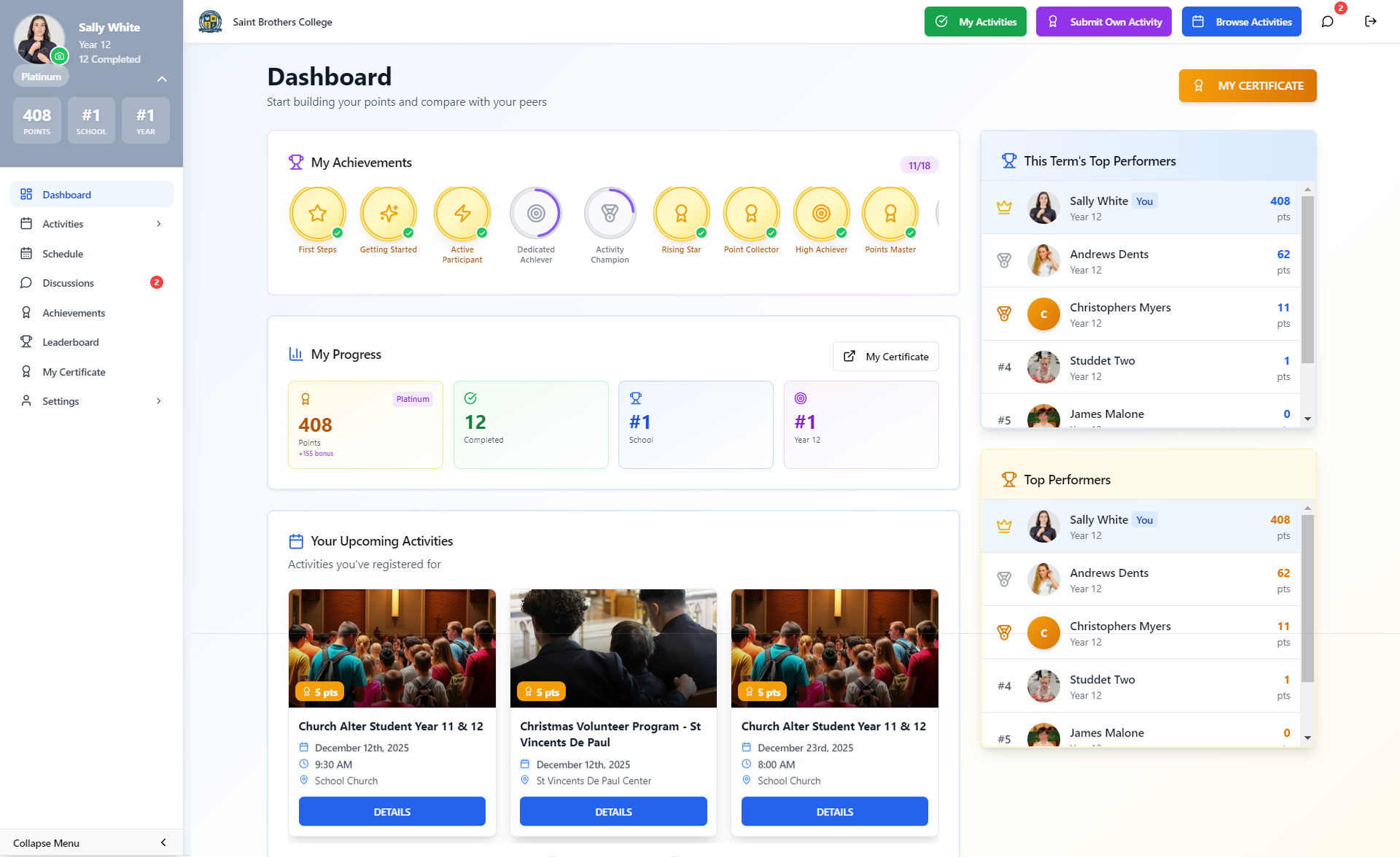
Task: Open Achievements from the sidebar
Action: pos(92,313)
